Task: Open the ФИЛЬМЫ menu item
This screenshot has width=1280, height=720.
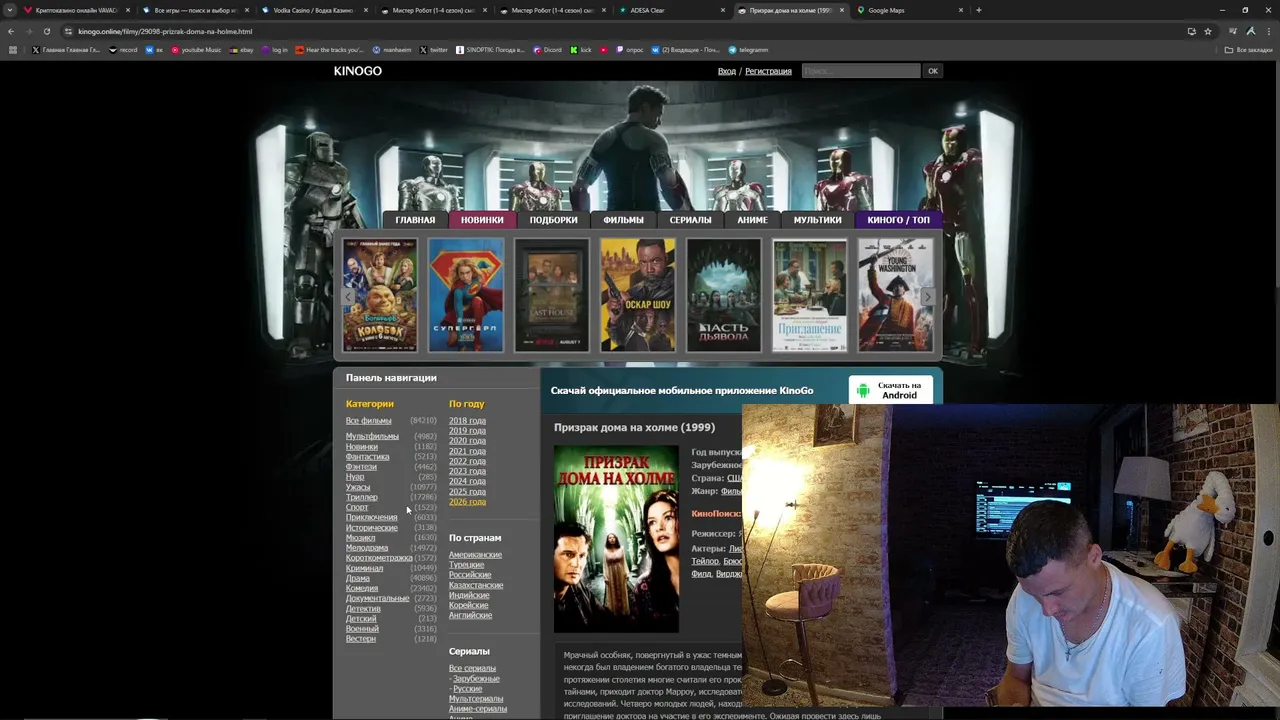Action: click(623, 220)
